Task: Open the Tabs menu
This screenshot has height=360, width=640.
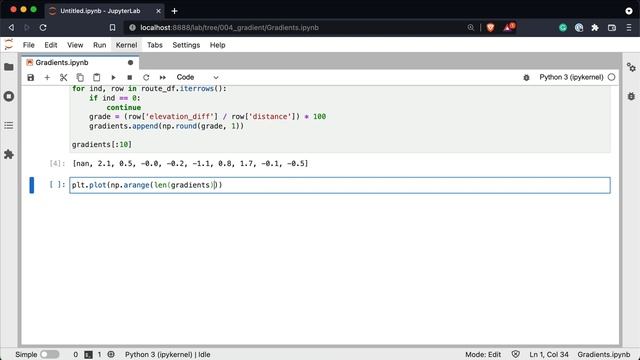Action: (x=155, y=45)
